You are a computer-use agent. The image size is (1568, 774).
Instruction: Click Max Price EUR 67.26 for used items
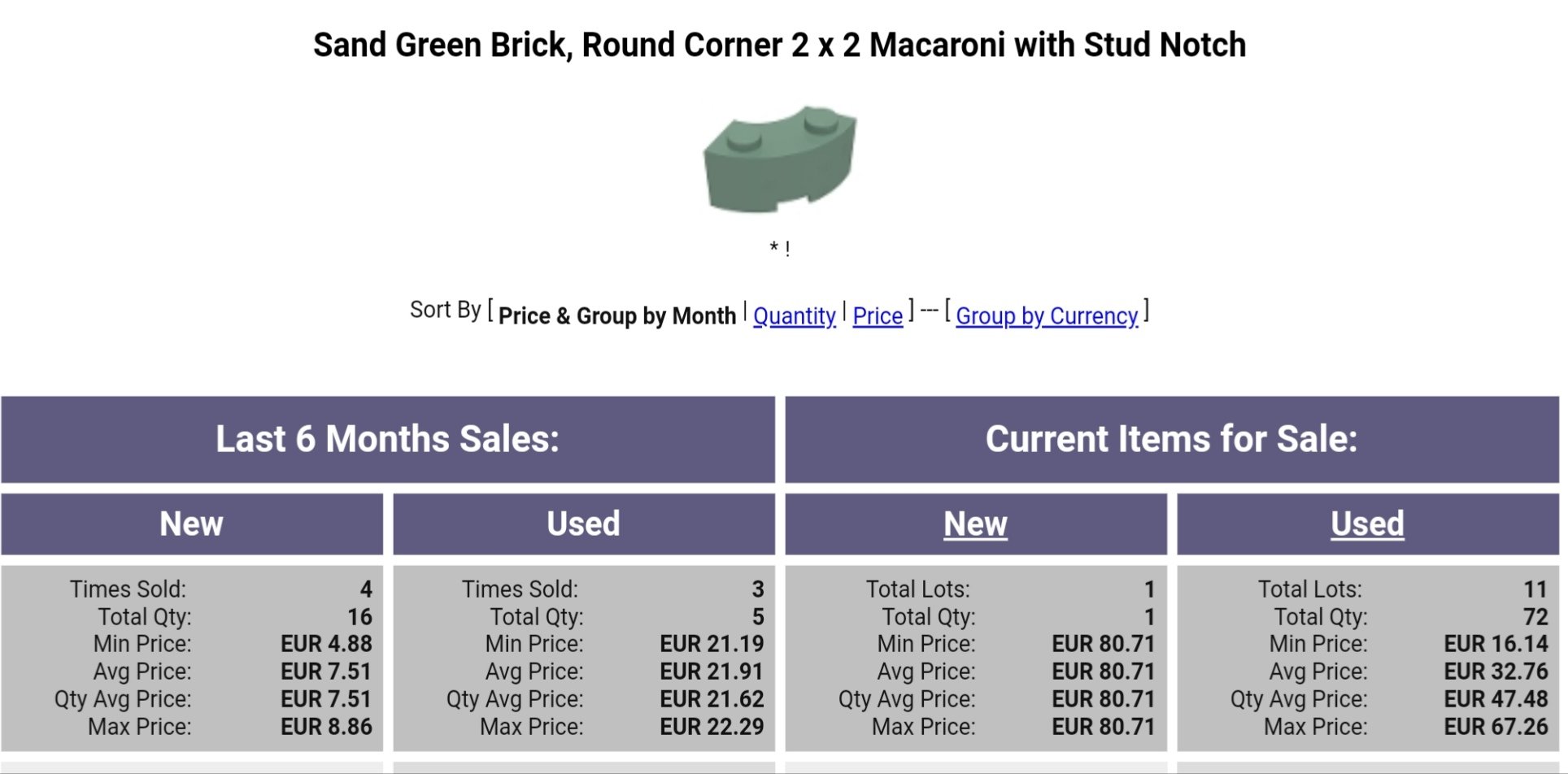[x=1496, y=727]
